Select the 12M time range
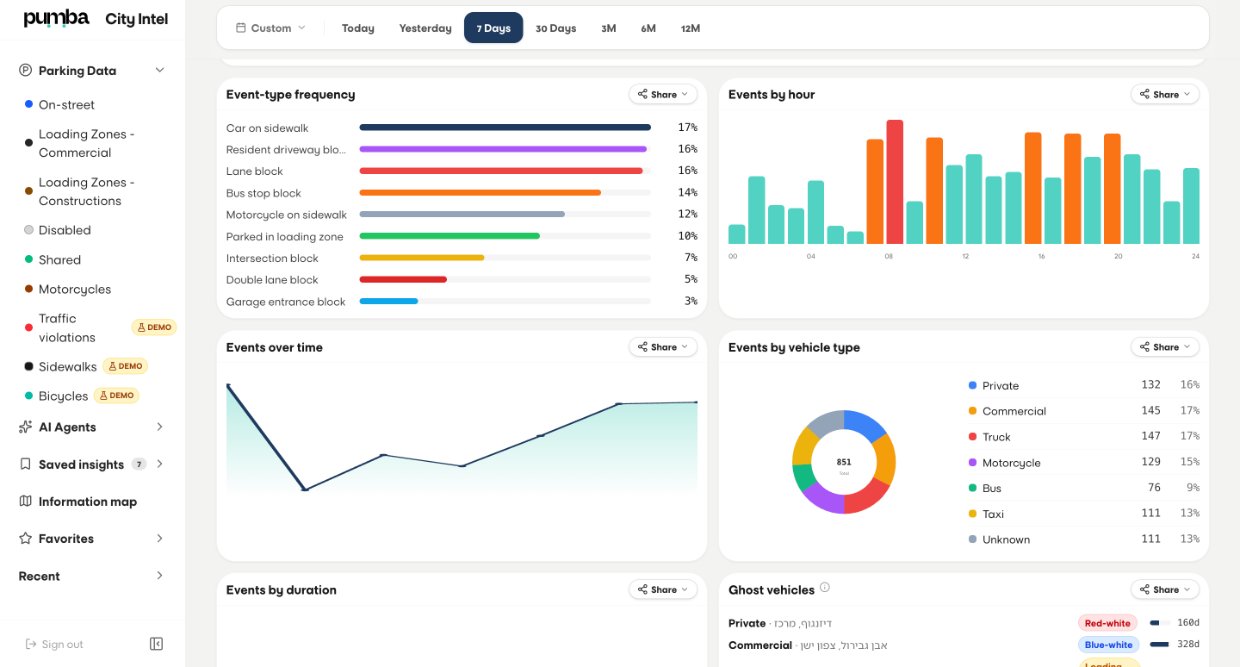This screenshot has height=667, width=1240. (690, 28)
